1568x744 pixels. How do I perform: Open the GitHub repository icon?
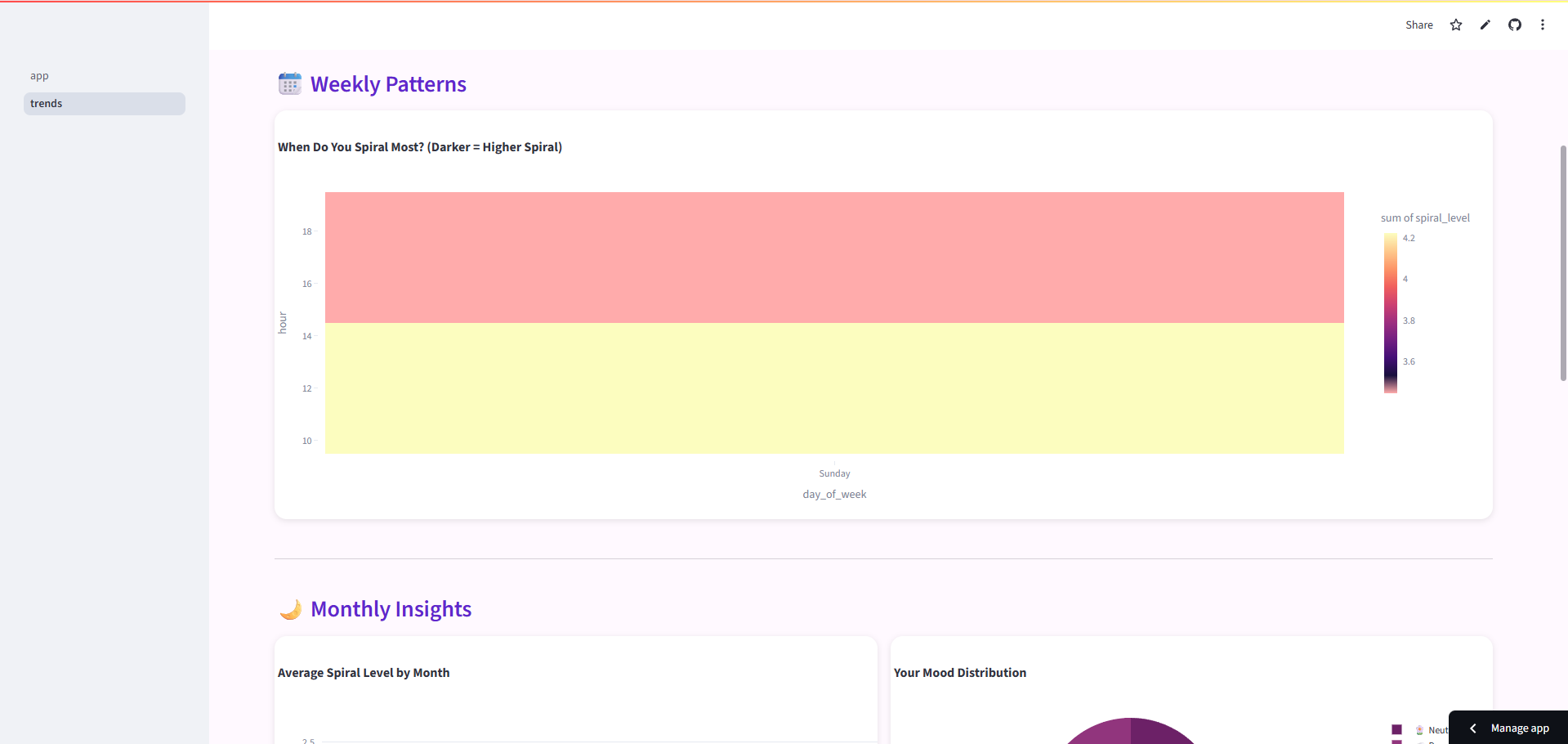click(x=1514, y=25)
